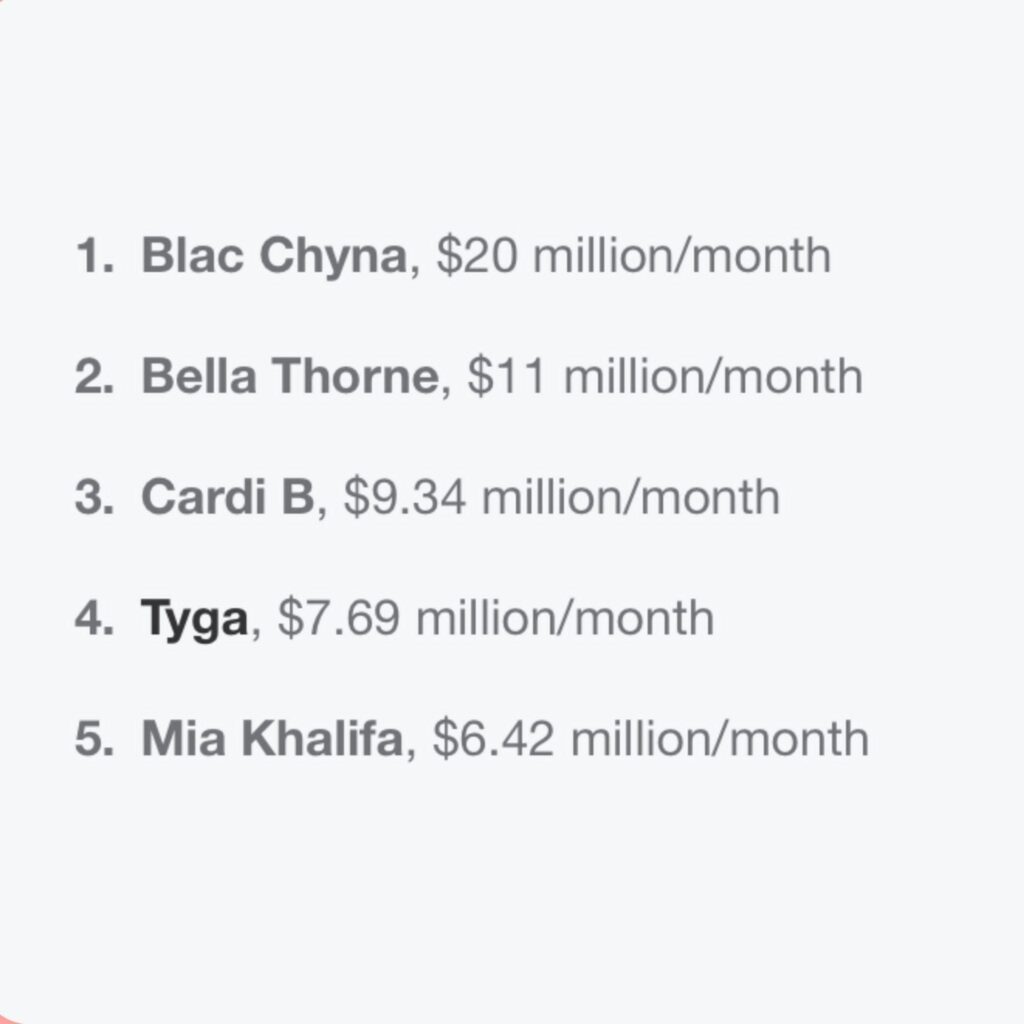
Task: Click the $20 dollar figure
Action: pyautogui.click(x=476, y=257)
